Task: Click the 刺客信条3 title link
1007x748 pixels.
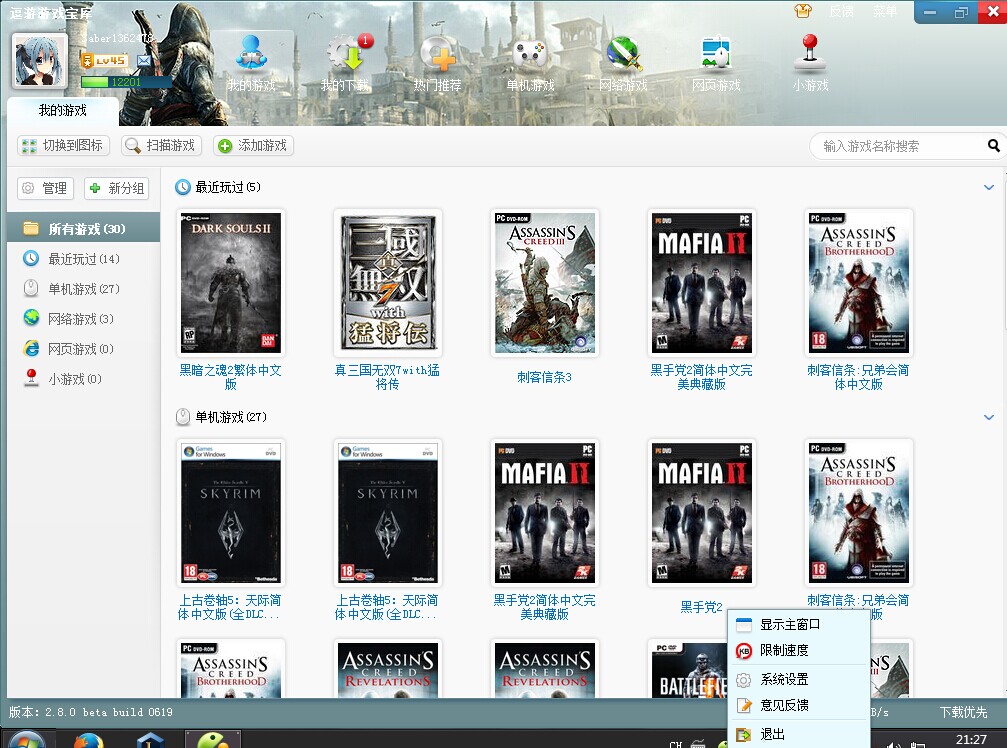Action: pyautogui.click(x=545, y=378)
